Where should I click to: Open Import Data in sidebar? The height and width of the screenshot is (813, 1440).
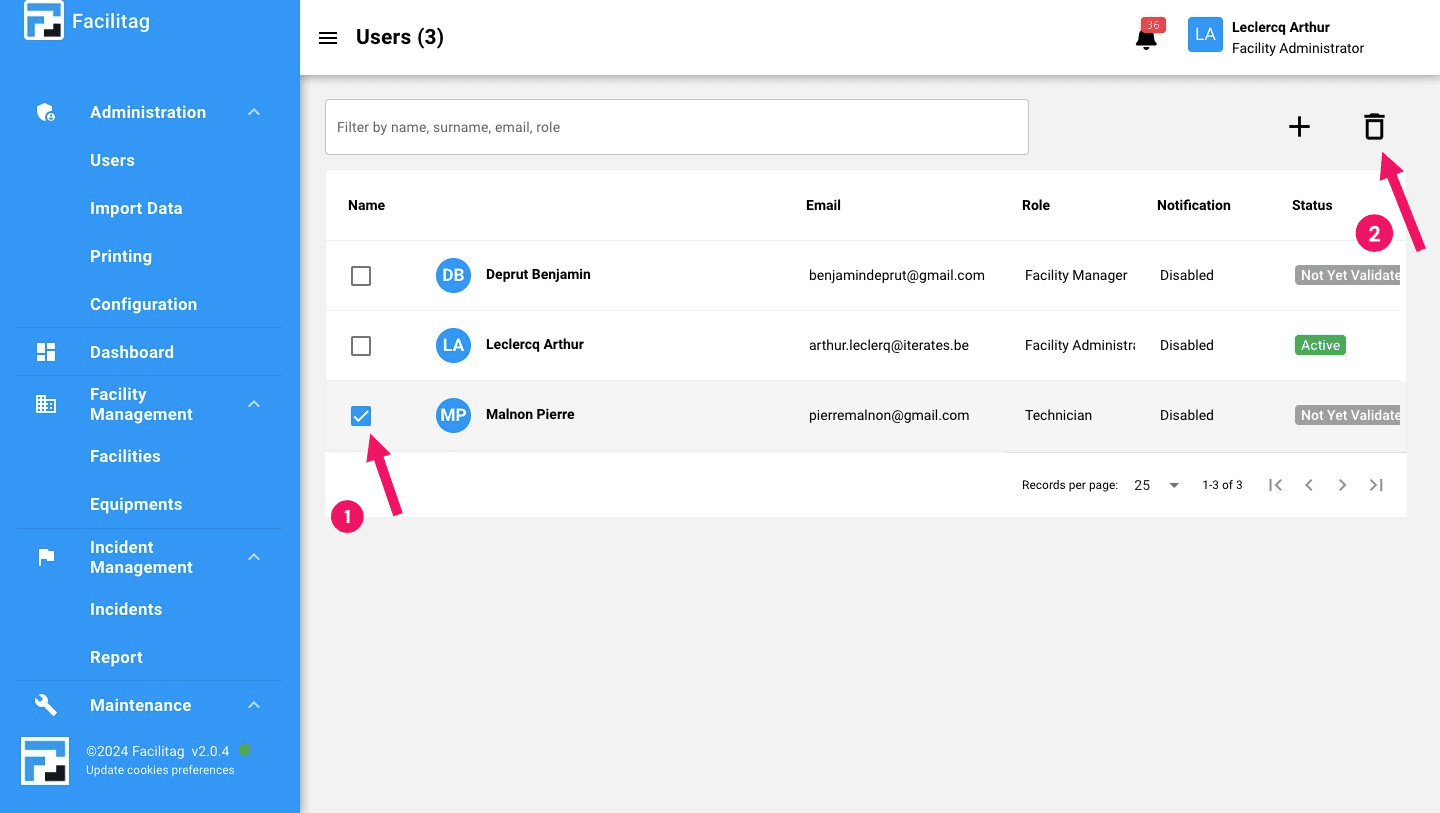tap(136, 208)
